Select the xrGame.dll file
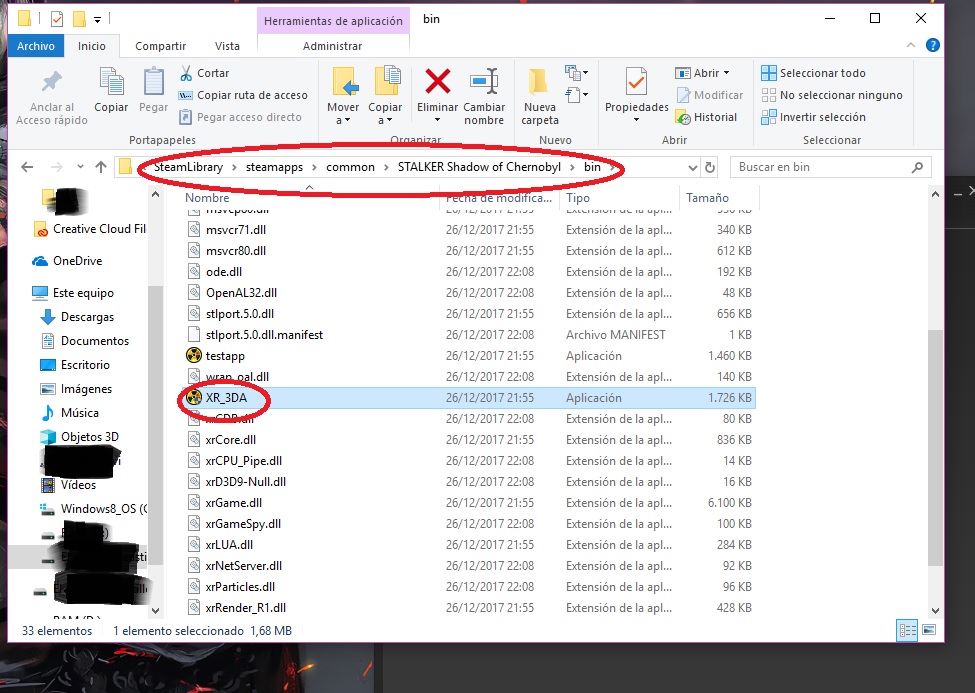 (x=233, y=503)
